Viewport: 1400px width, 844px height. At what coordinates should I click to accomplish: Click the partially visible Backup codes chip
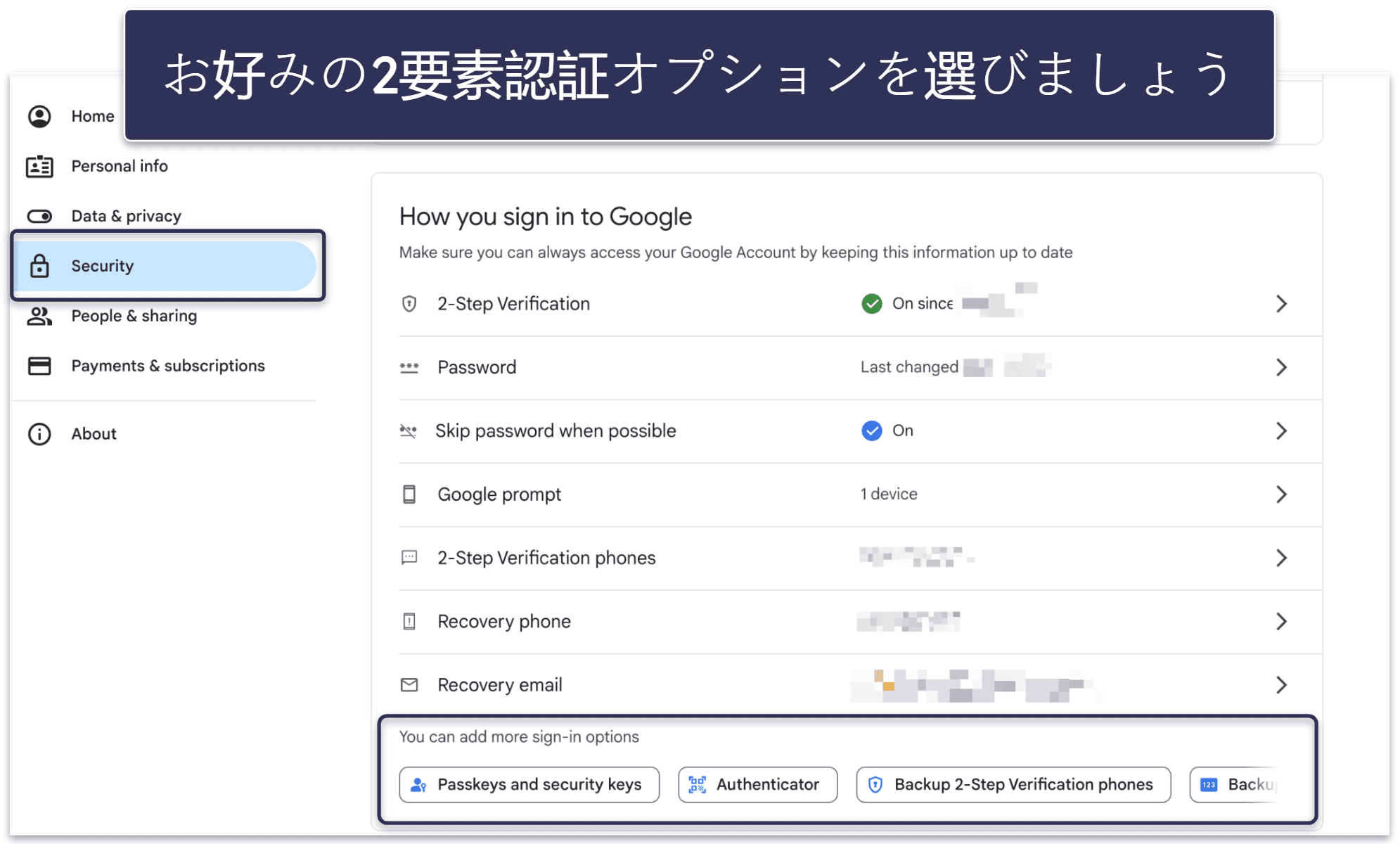(x=1235, y=785)
